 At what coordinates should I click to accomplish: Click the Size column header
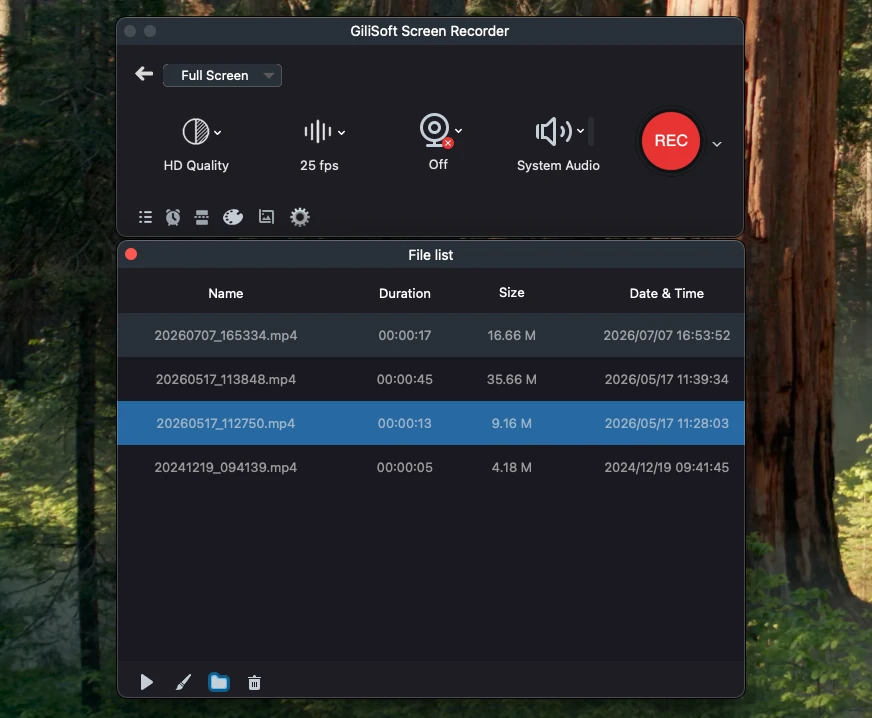tap(512, 293)
